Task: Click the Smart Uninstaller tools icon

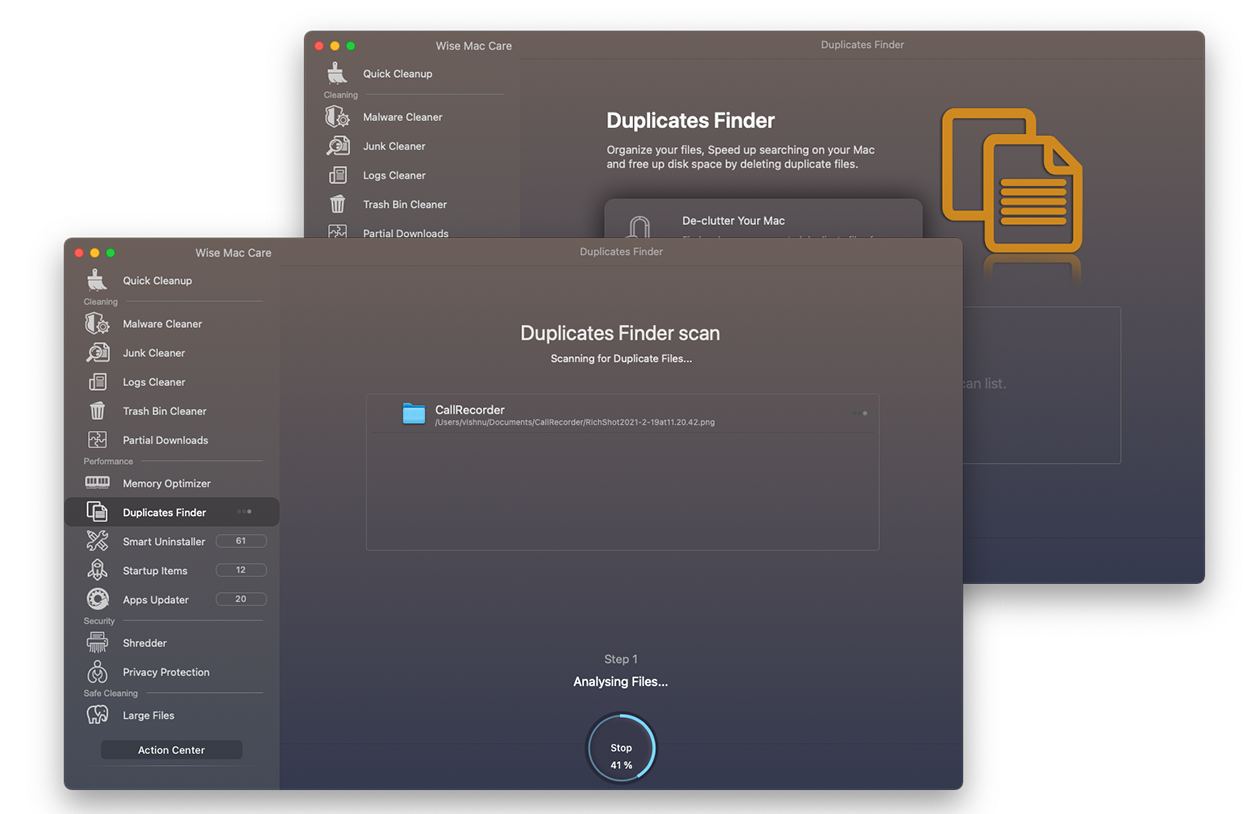Action: tap(97, 541)
